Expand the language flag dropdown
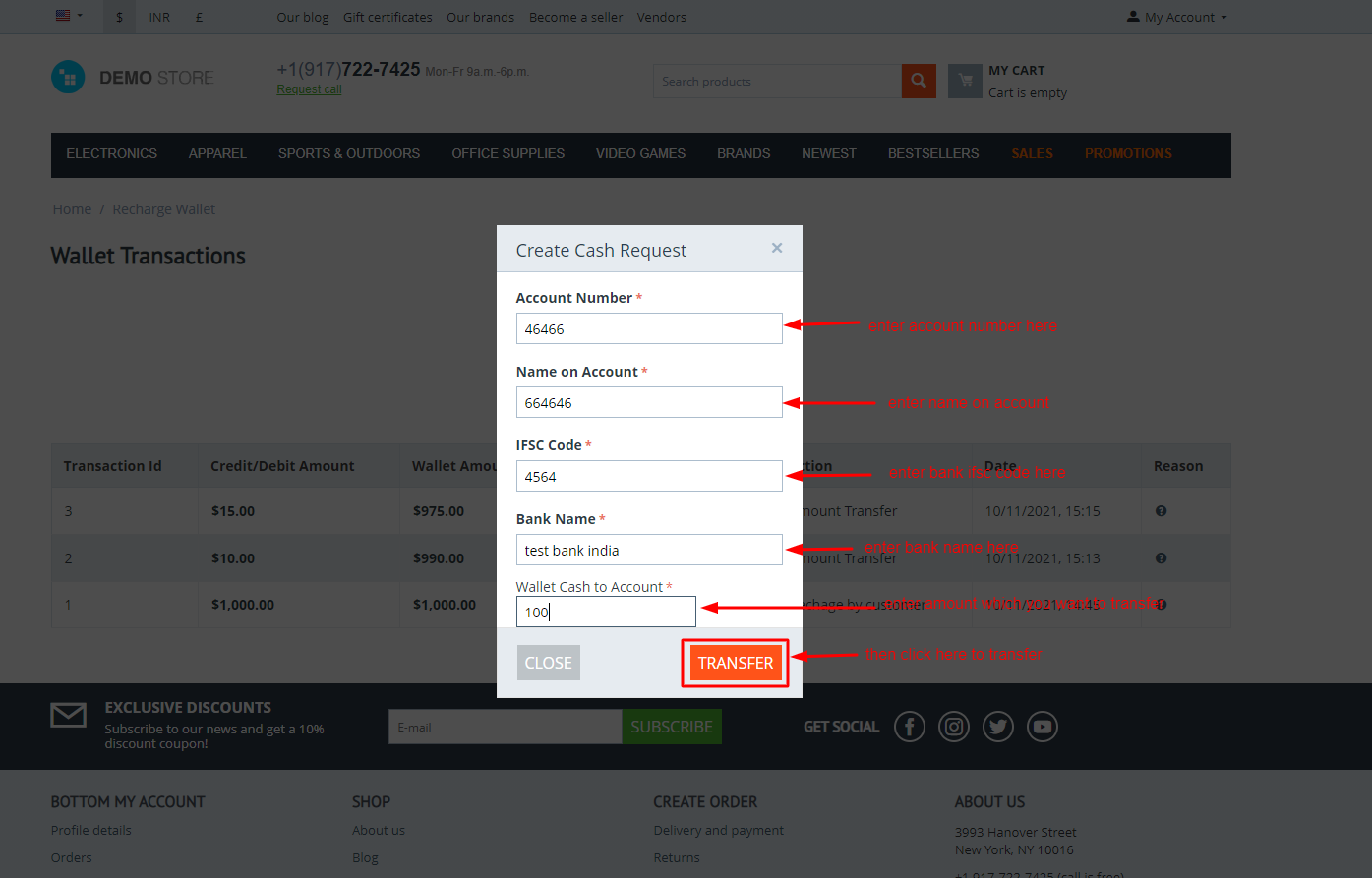The image size is (1372, 878). pyautogui.click(x=69, y=16)
